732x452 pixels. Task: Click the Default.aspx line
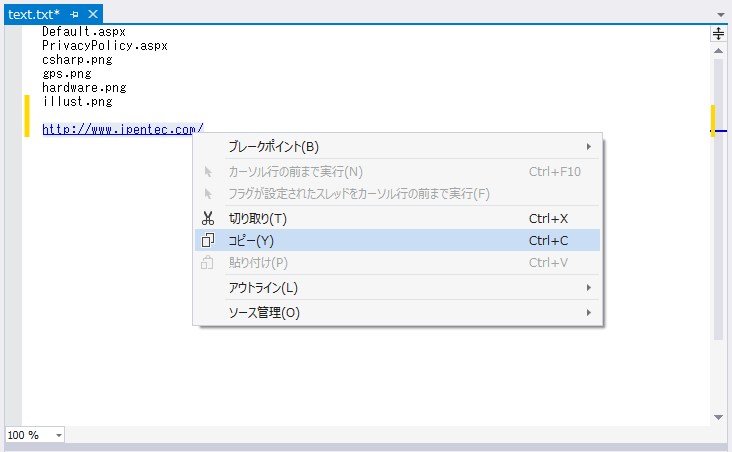[x=84, y=32]
